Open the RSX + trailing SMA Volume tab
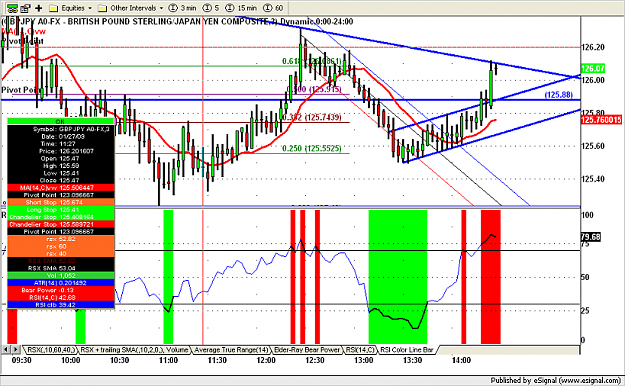The image size is (625, 386). 134,350
